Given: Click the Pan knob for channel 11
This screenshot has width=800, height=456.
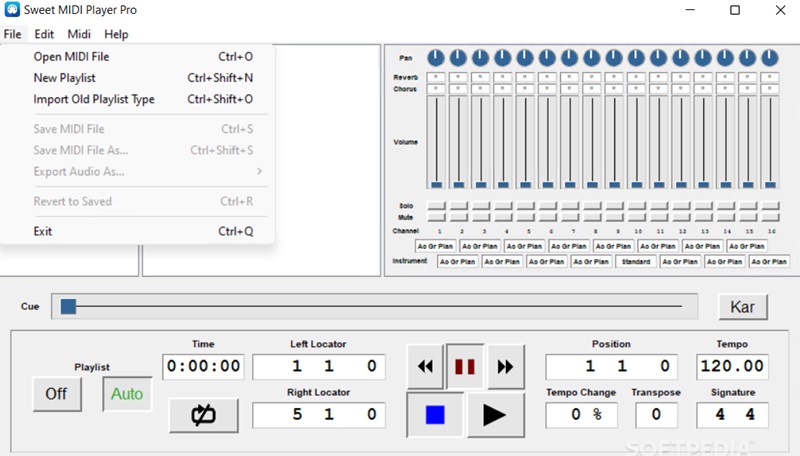Looking at the screenshot, I should coord(659,58).
